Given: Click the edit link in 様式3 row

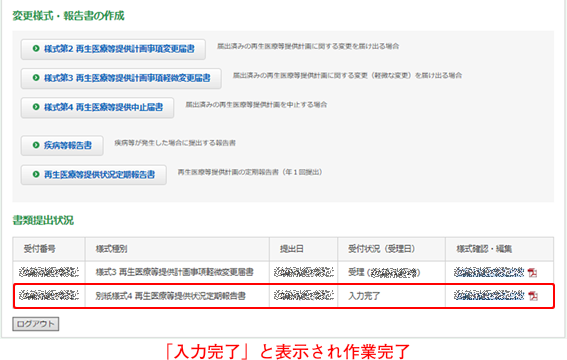Looking at the screenshot, I should (x=489, y=272).
